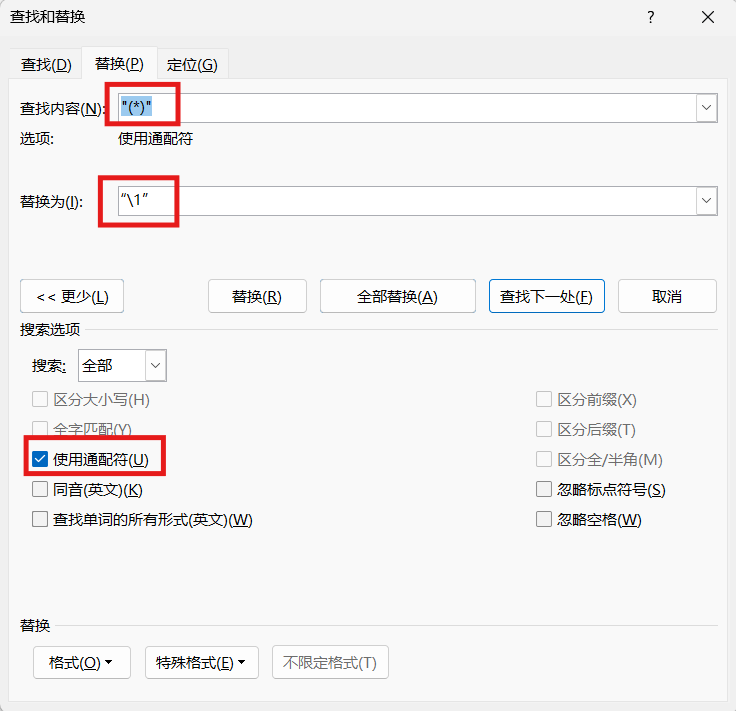
Task: Click the 替换(R) button
Action: pyautogui.click(x=256, y=296)
